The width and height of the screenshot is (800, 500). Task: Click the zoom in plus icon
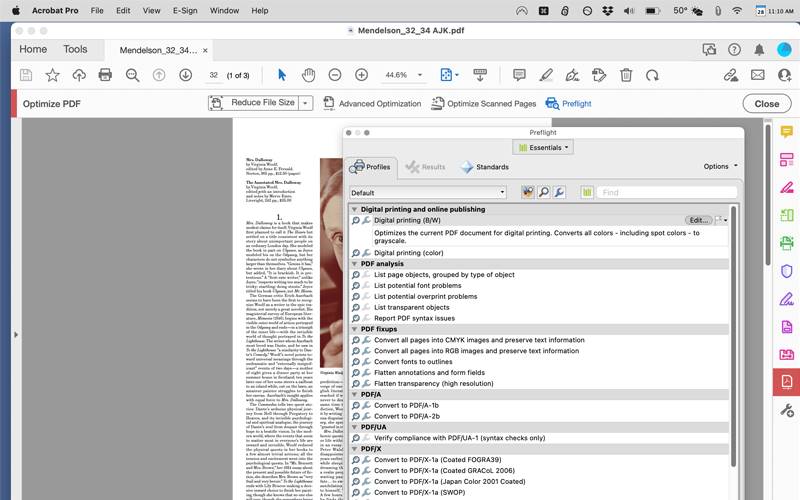[361, 75]
